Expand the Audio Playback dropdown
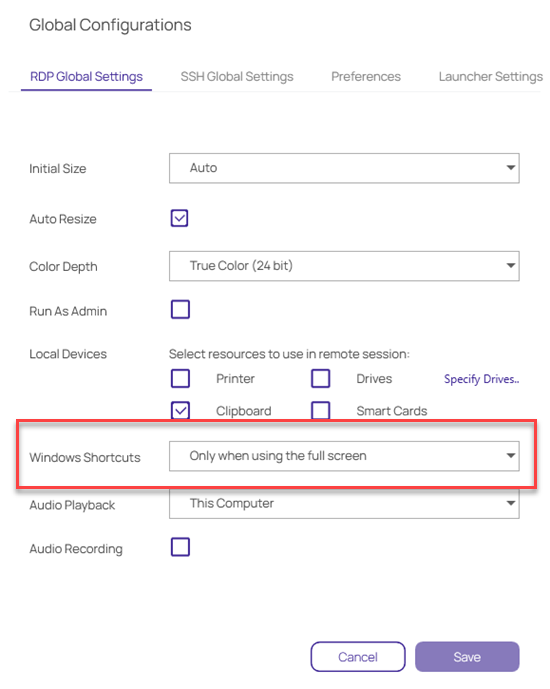 tap(344, 504)
